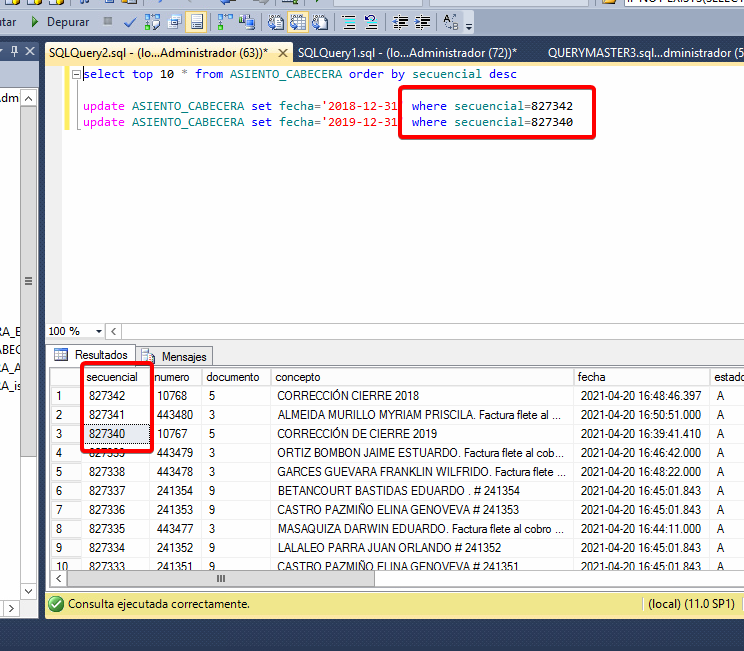Click the Parse query checkmark icon

click(129, 22)
